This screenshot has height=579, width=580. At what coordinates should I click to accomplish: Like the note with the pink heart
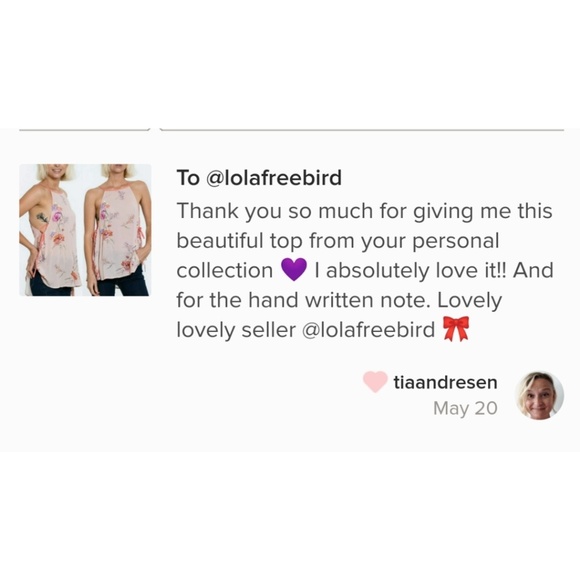[375, 382]
